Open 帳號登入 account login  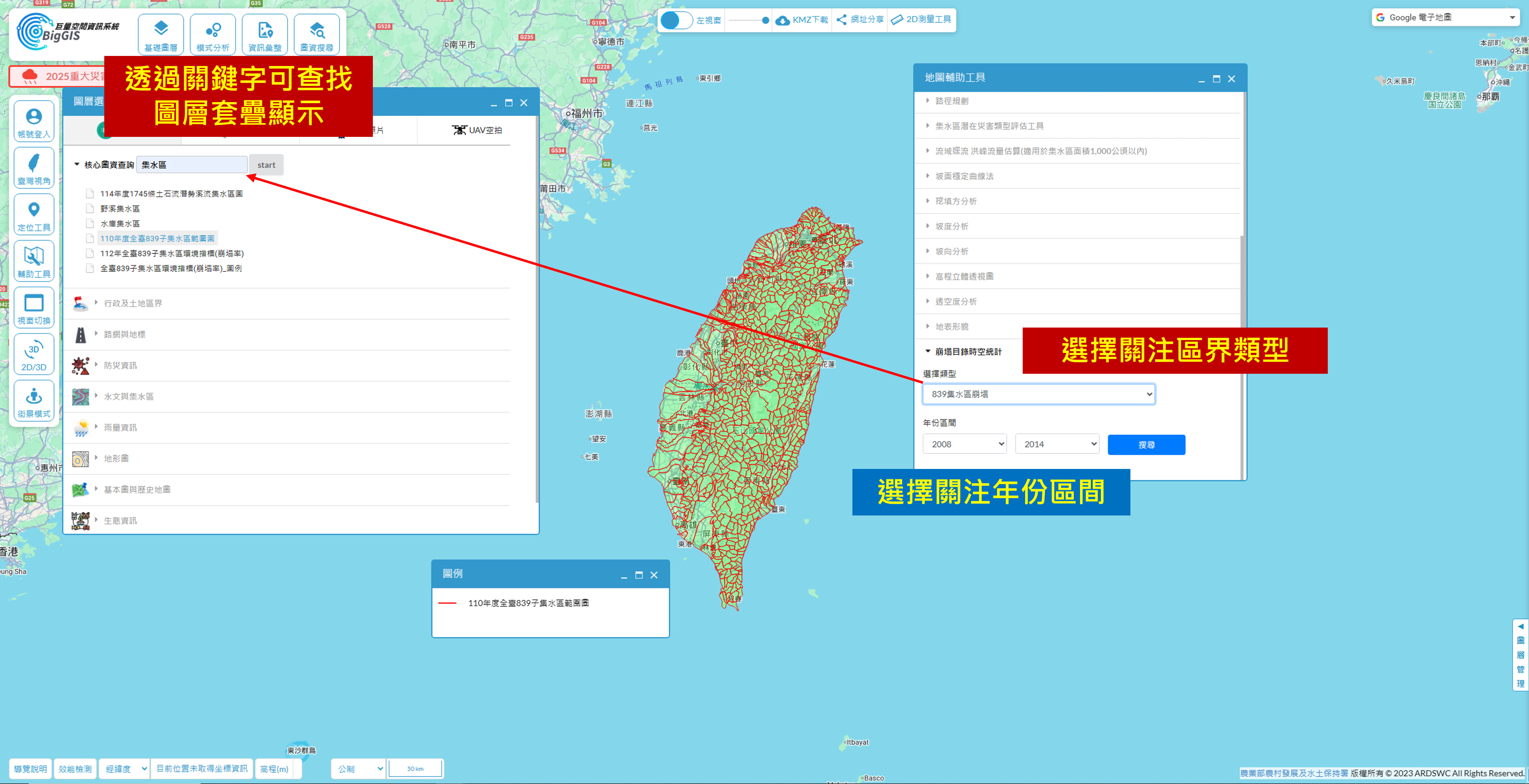(34, 122)
